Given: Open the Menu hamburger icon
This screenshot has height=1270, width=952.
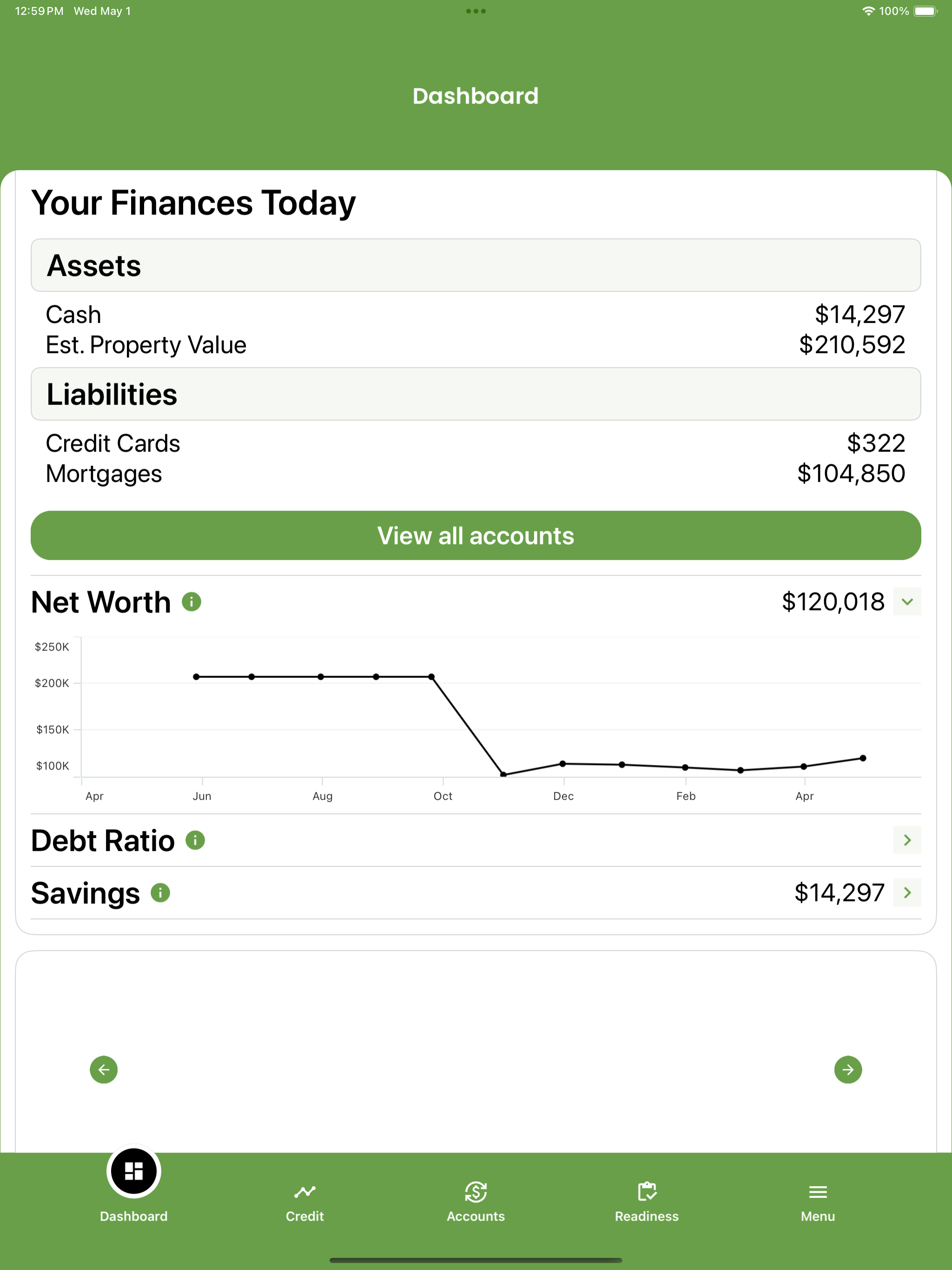Looking at the screenshot, I should pos(818,1192).
